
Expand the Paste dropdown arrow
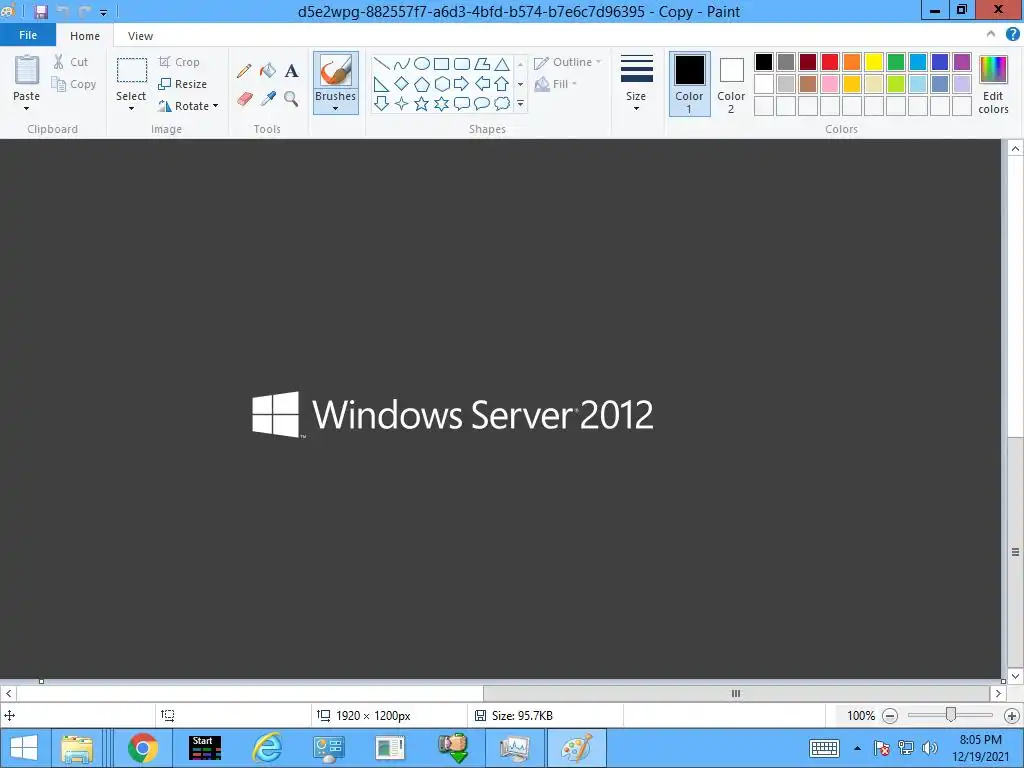(26, 108)
